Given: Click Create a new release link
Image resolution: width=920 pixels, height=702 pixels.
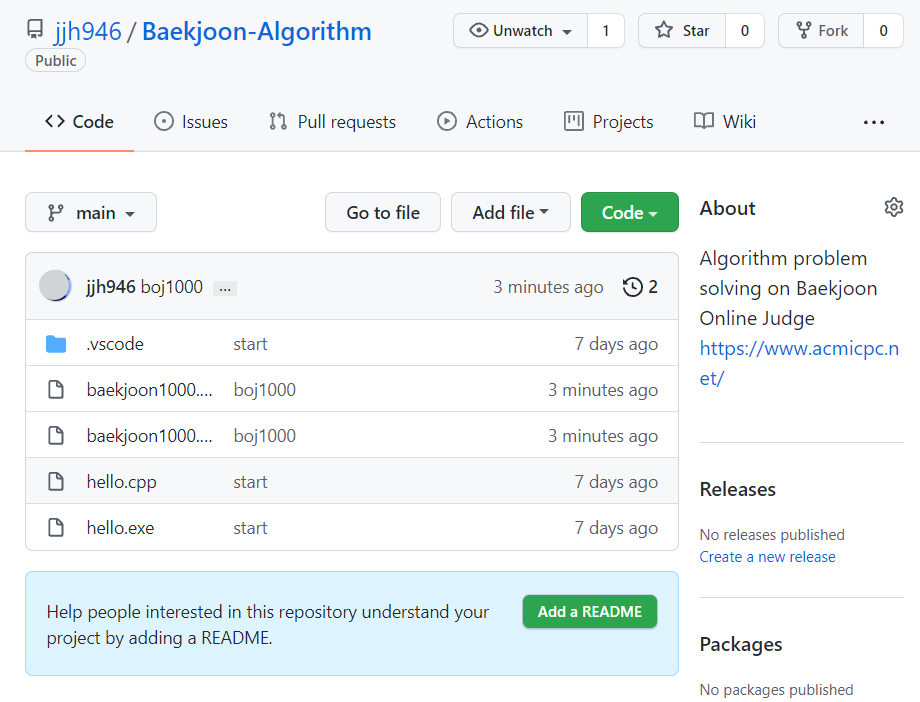Looking at the screenshot, I should [767, 556].
